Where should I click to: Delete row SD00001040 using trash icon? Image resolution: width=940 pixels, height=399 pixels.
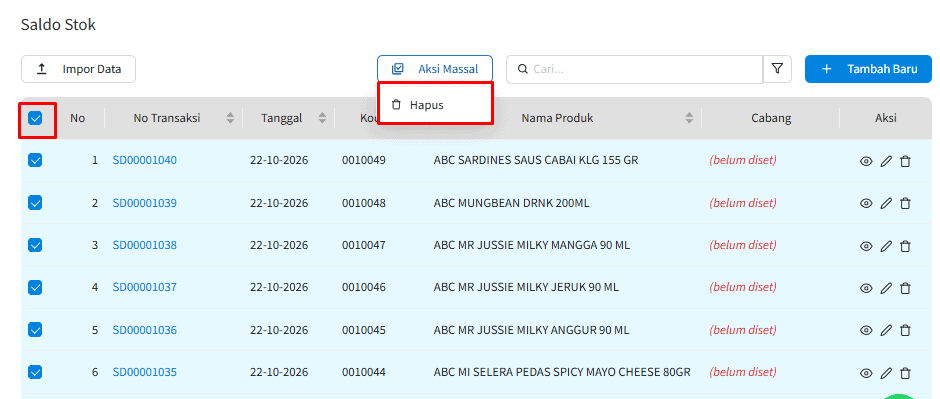coord(905,161)
